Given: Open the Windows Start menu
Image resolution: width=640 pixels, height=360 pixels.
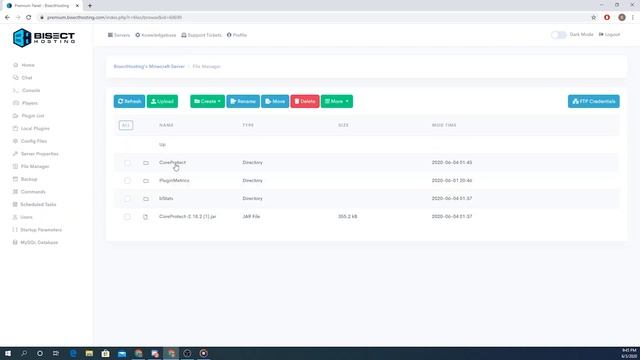Looking at the screenshot, I should (x=8, y=353).
